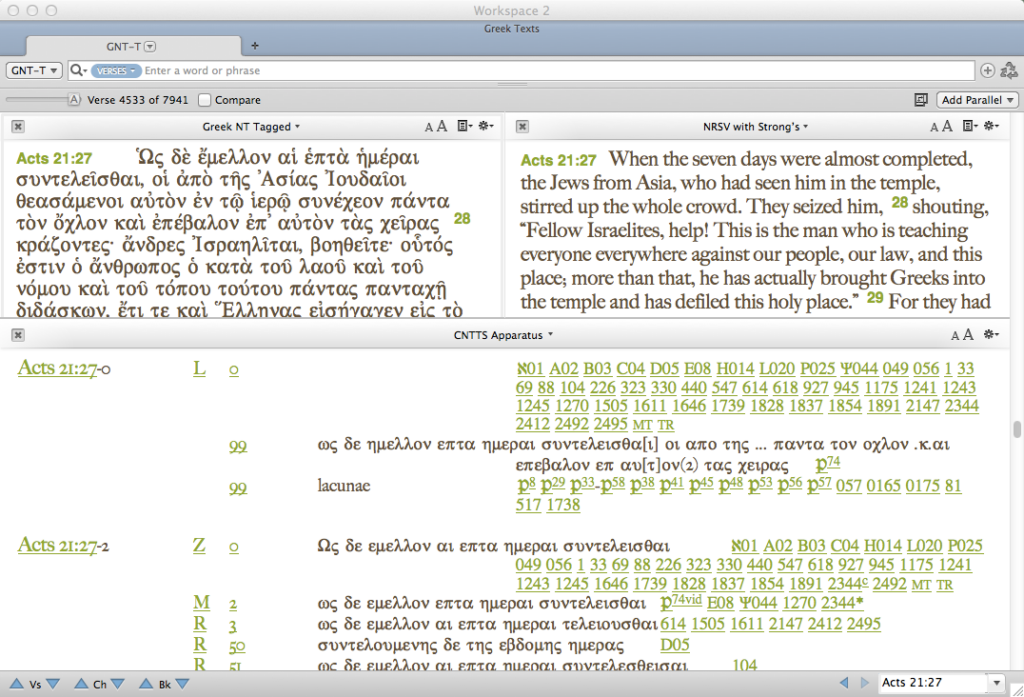Open the CNTTS Apparatus module dropdown
Screen dimensions: 1024x697
click(503, 335)
